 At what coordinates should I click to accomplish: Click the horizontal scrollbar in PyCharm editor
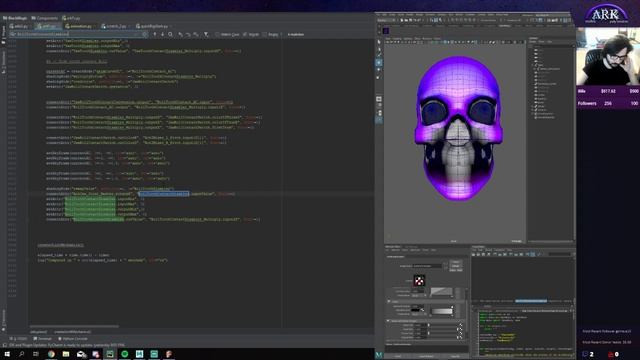click(x=74, y=327)
